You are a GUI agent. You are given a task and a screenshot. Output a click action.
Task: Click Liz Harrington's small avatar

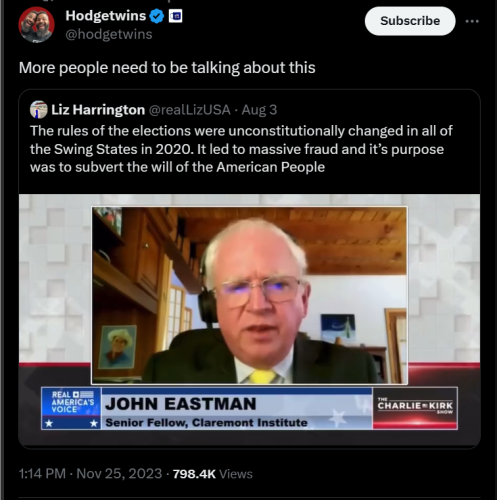coord(39,110)
